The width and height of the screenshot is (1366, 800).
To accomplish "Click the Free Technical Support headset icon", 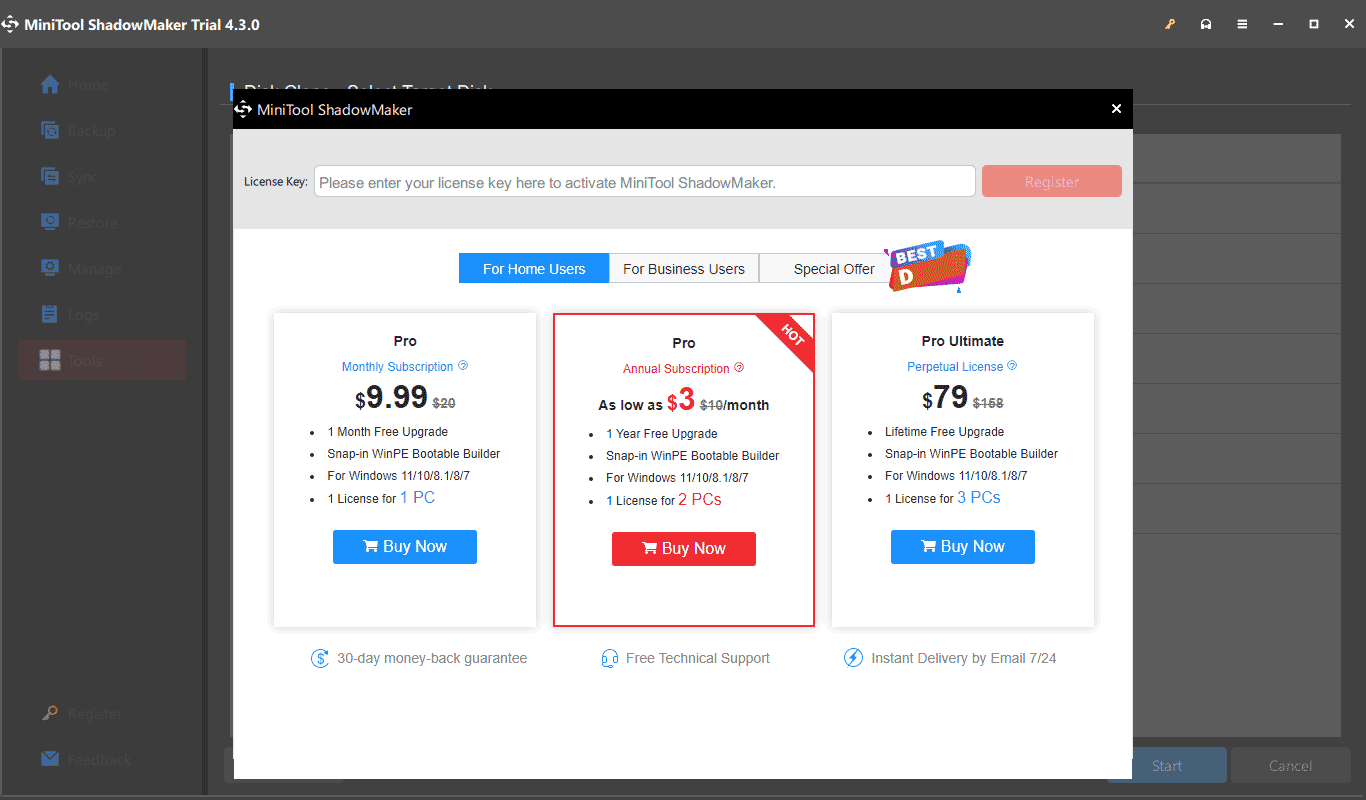I will [x=609, y=658].
